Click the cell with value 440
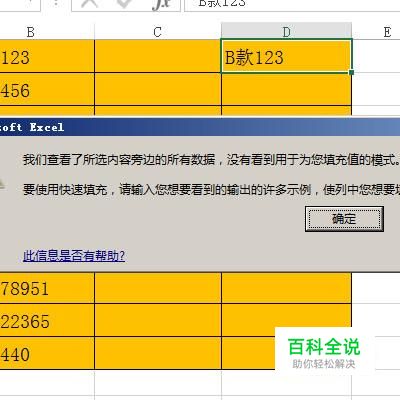The image size is (400, 400). coord(47,353)
